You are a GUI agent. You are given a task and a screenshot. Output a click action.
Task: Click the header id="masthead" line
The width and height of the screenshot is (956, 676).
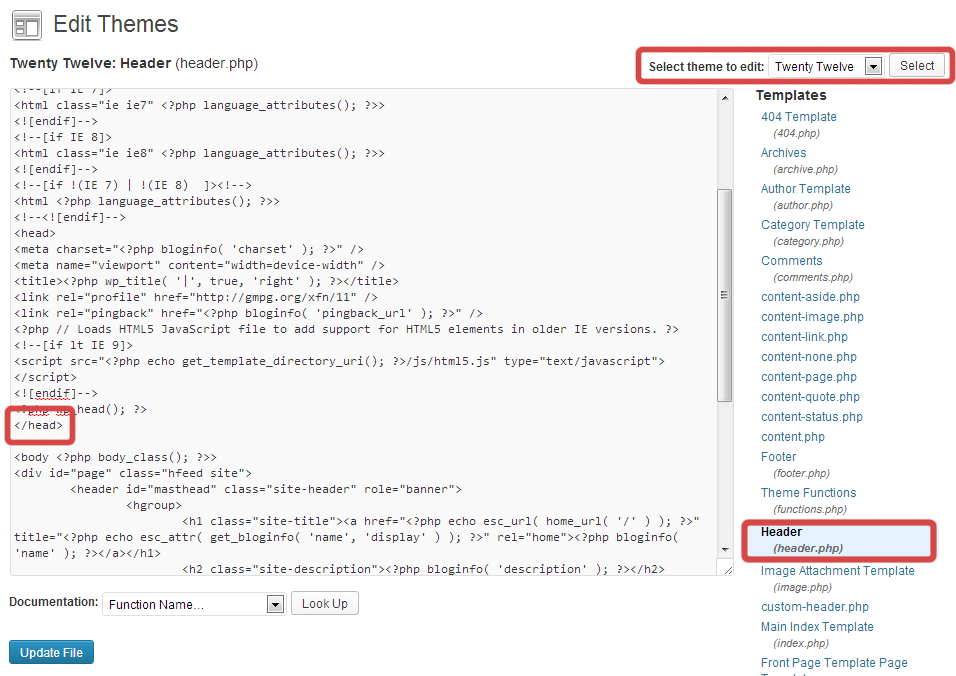[266, 489]
